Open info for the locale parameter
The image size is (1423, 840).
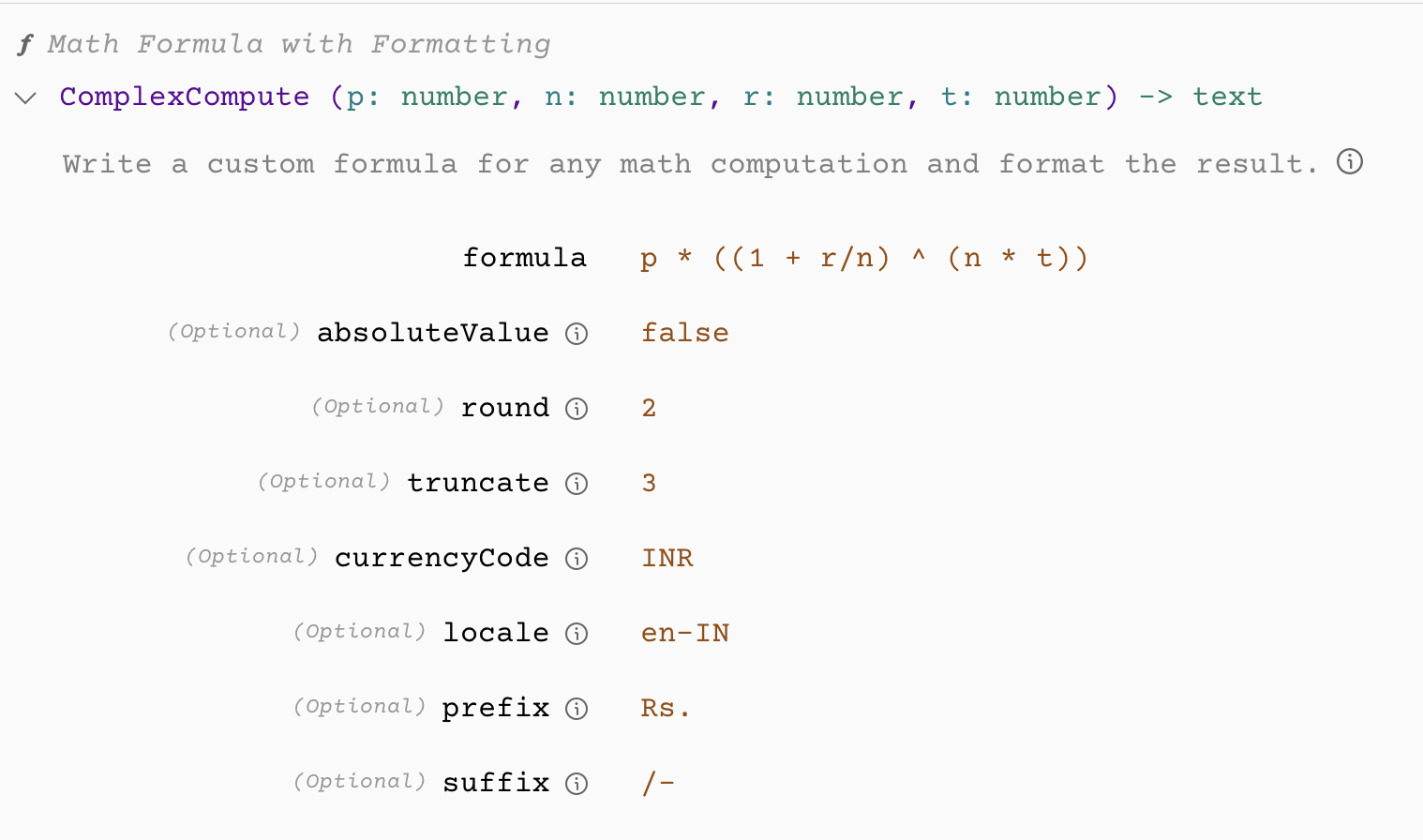[577, 634]
